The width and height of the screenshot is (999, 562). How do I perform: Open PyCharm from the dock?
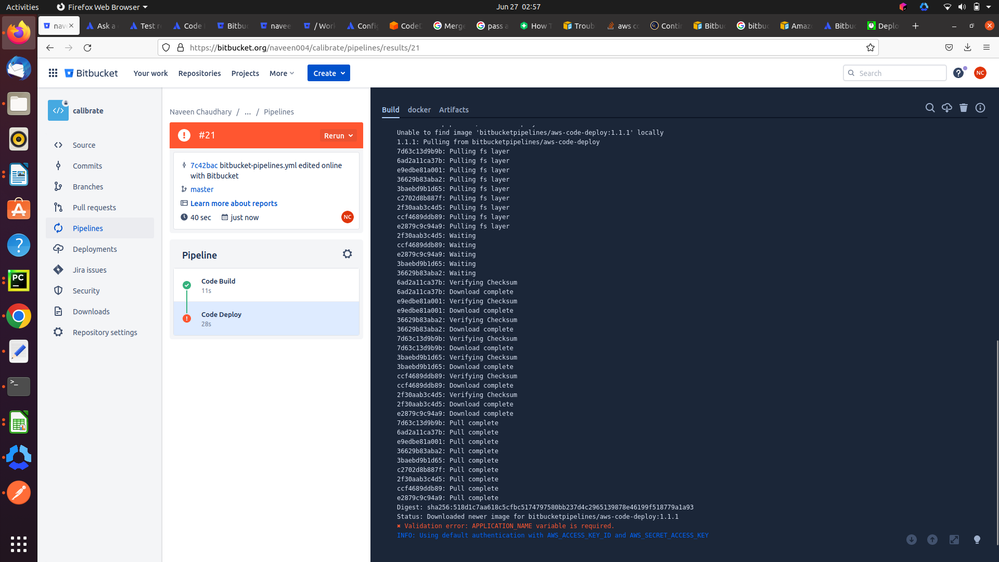(18, 280)
